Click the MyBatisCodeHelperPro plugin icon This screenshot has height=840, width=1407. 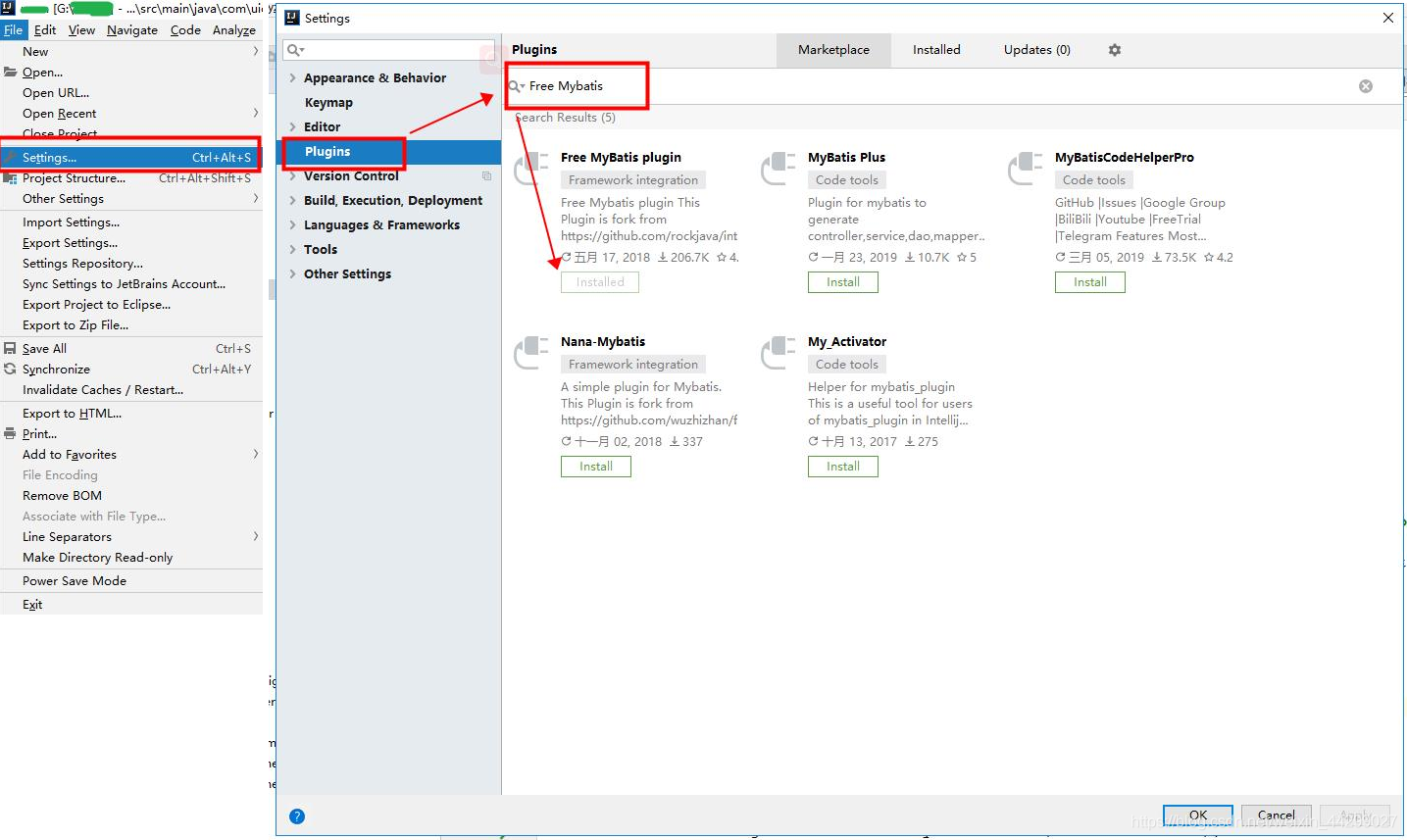tap(1025, 165)
